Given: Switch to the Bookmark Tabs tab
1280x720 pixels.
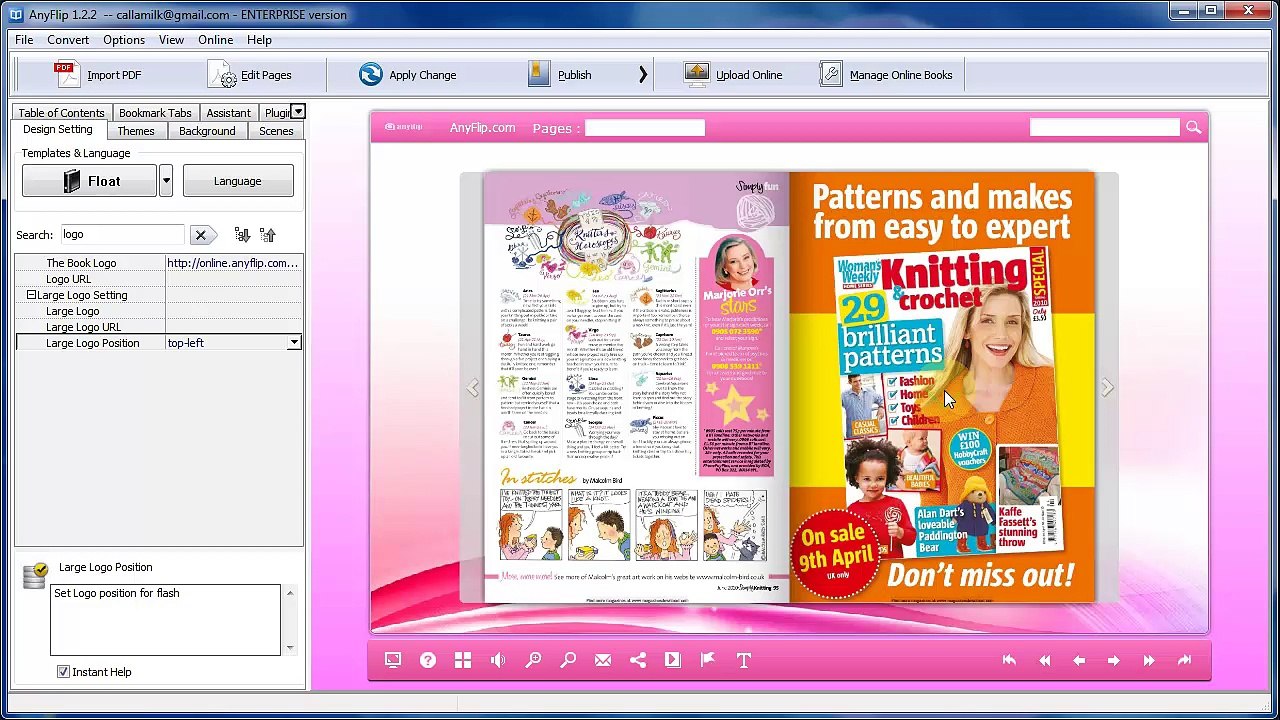Looking at the screenshot, I should click(155, 113).
